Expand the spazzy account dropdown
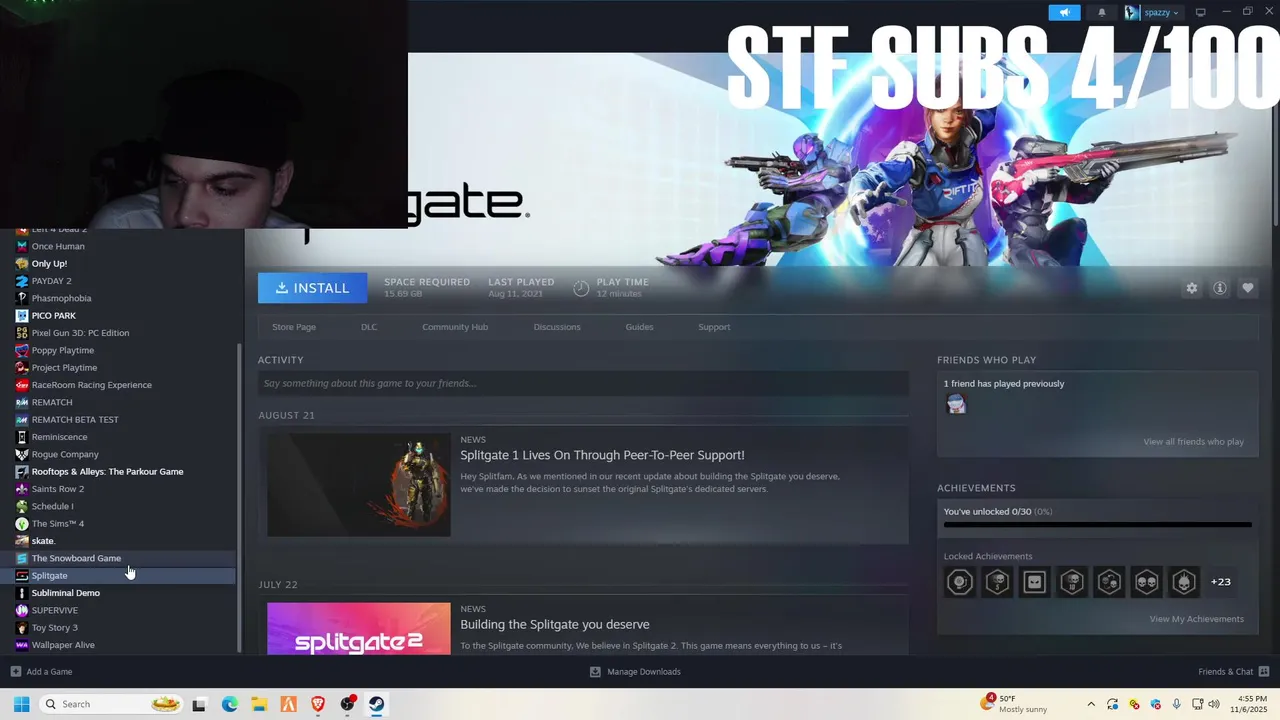This screenshot has height=720, width=1280. 1152,12
